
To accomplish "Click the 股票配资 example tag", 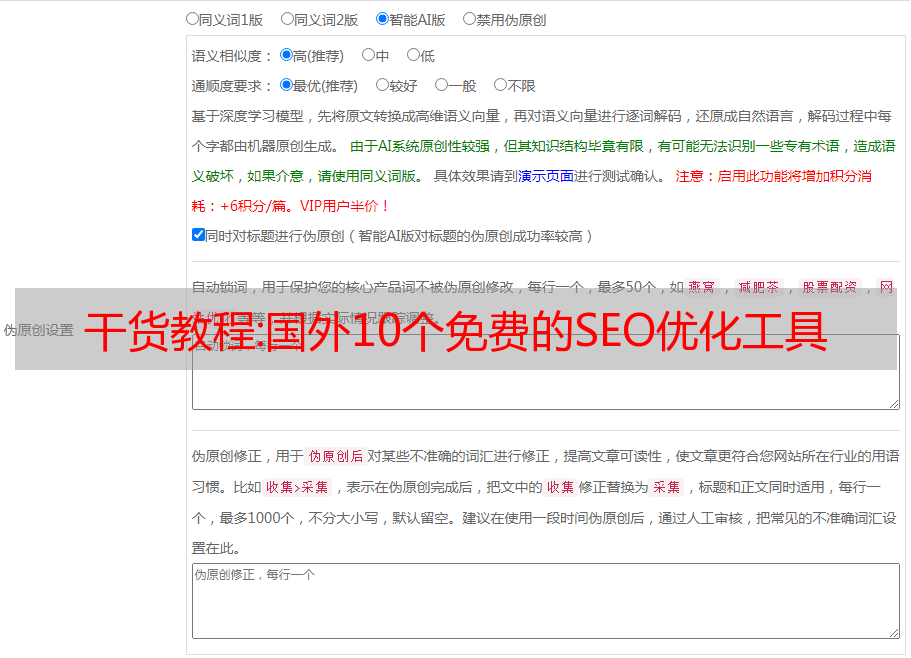I will click(830, 287).
